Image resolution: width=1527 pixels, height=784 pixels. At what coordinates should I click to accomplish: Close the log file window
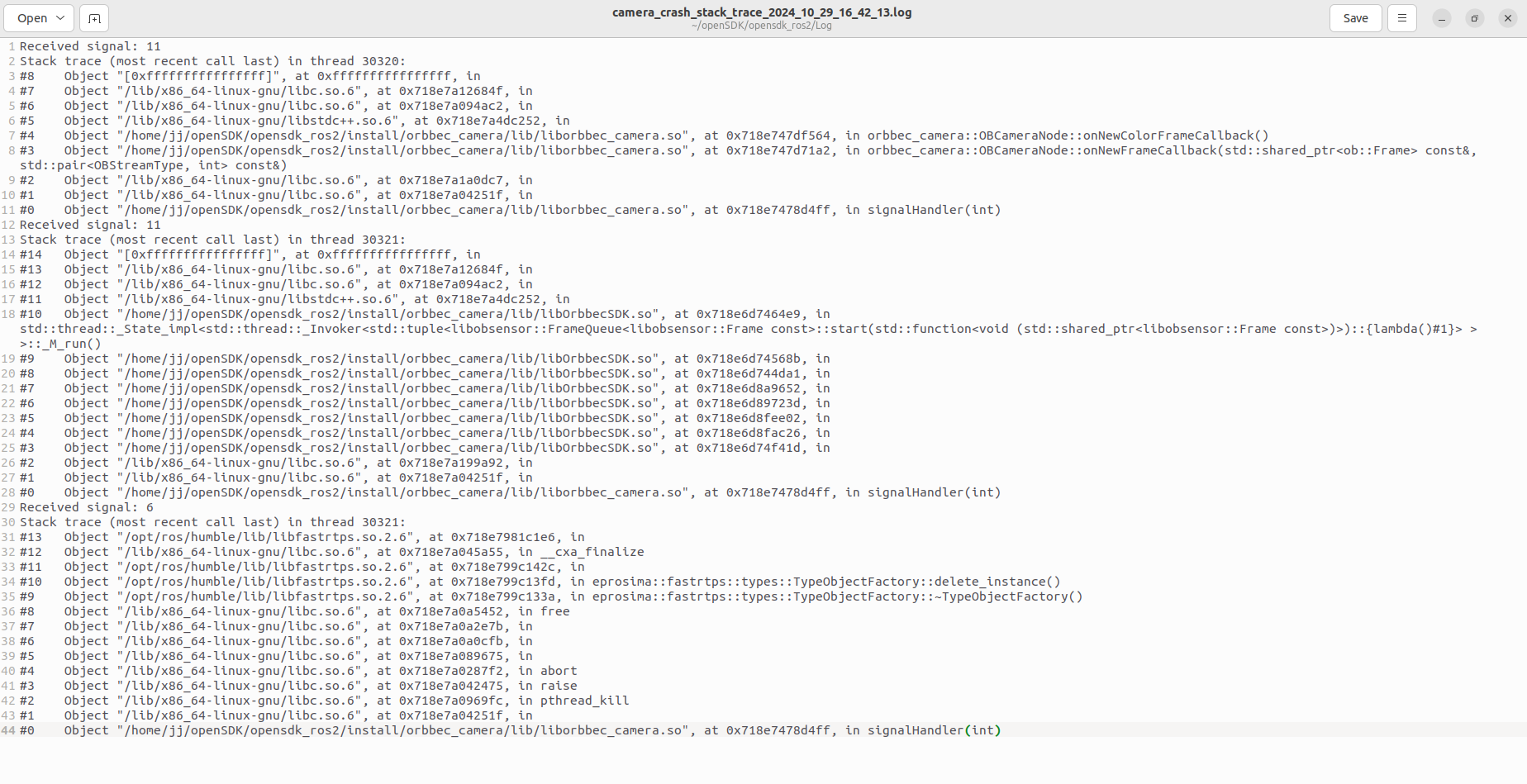pyautogui.click(x=1507, y=18)
